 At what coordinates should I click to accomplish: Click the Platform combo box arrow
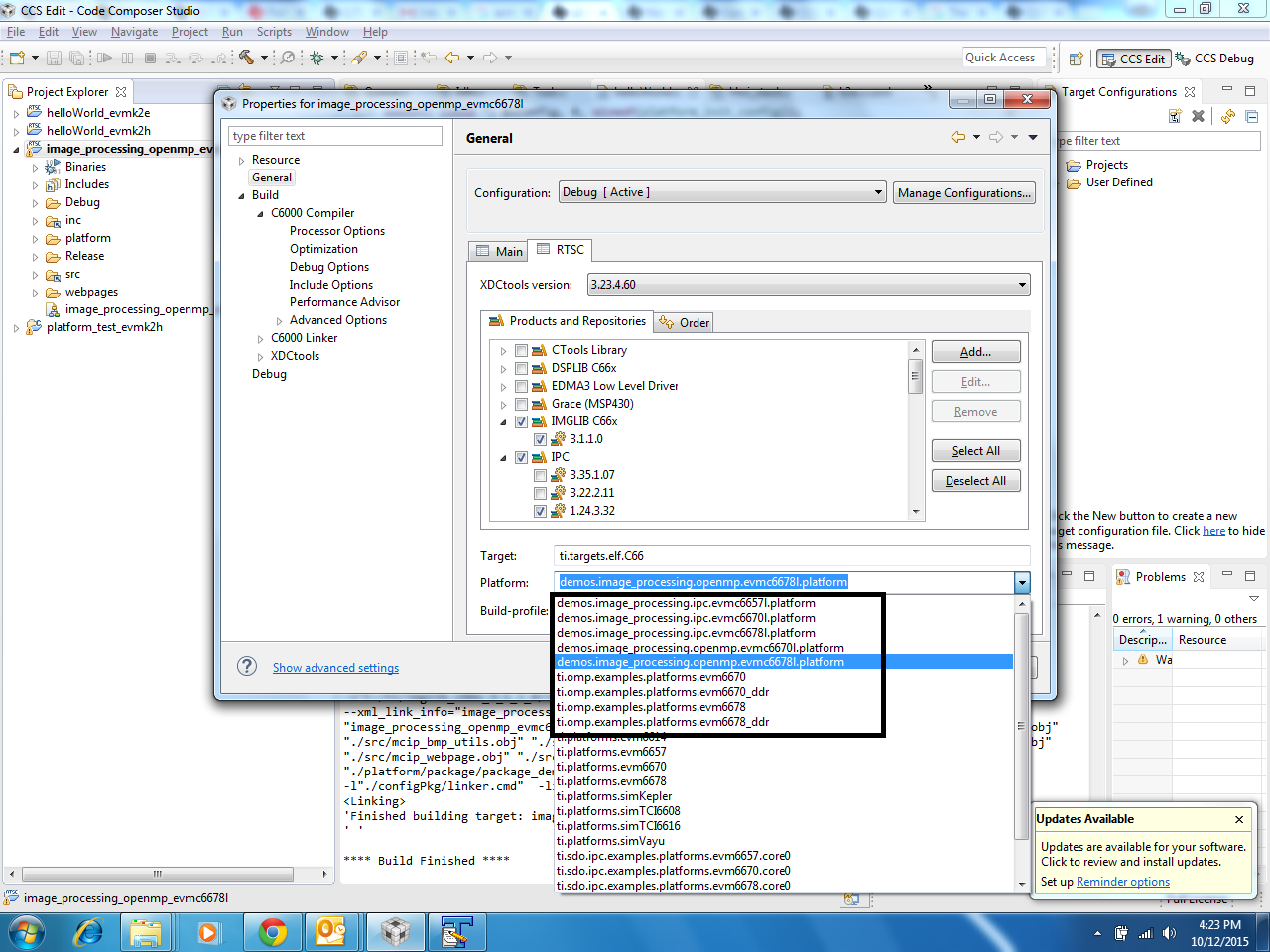point(1022,583)
